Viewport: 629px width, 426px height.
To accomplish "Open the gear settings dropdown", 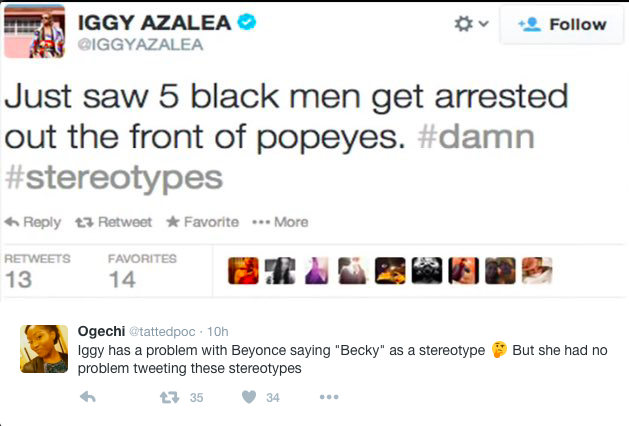I will [x=471, y=24].
